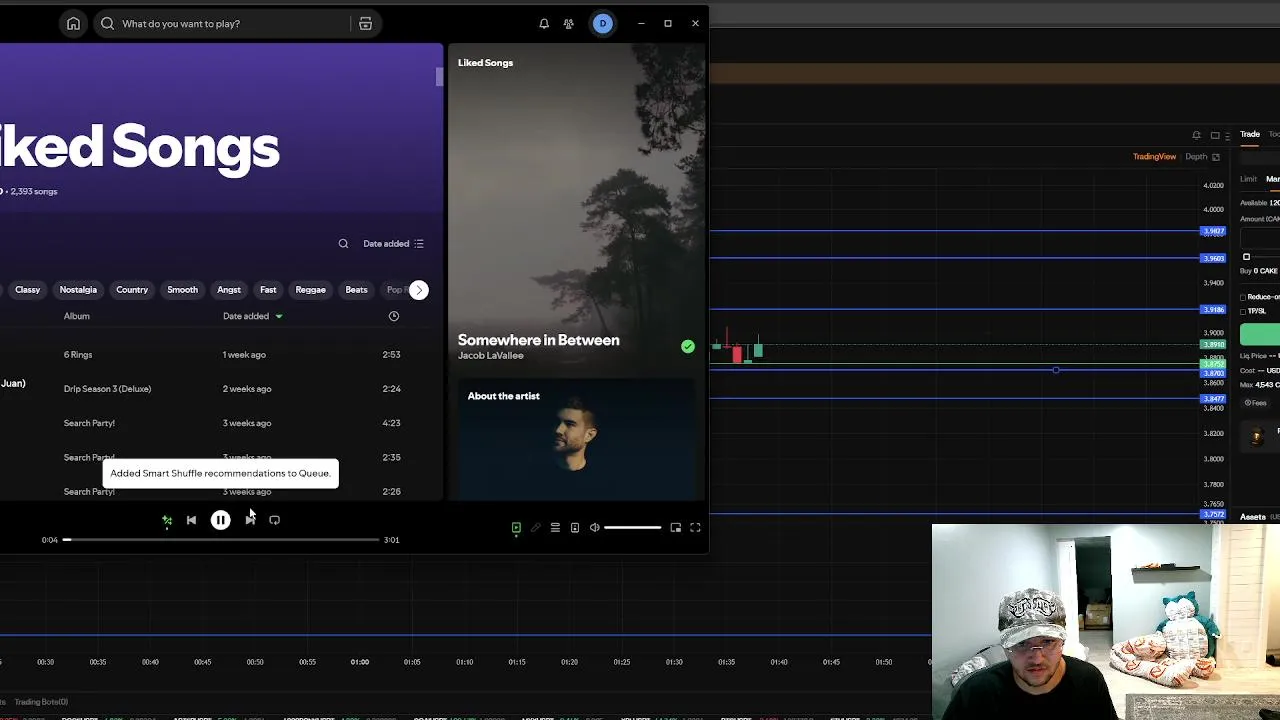Mute Spotify with the speaker icon

tap(594, 527)
